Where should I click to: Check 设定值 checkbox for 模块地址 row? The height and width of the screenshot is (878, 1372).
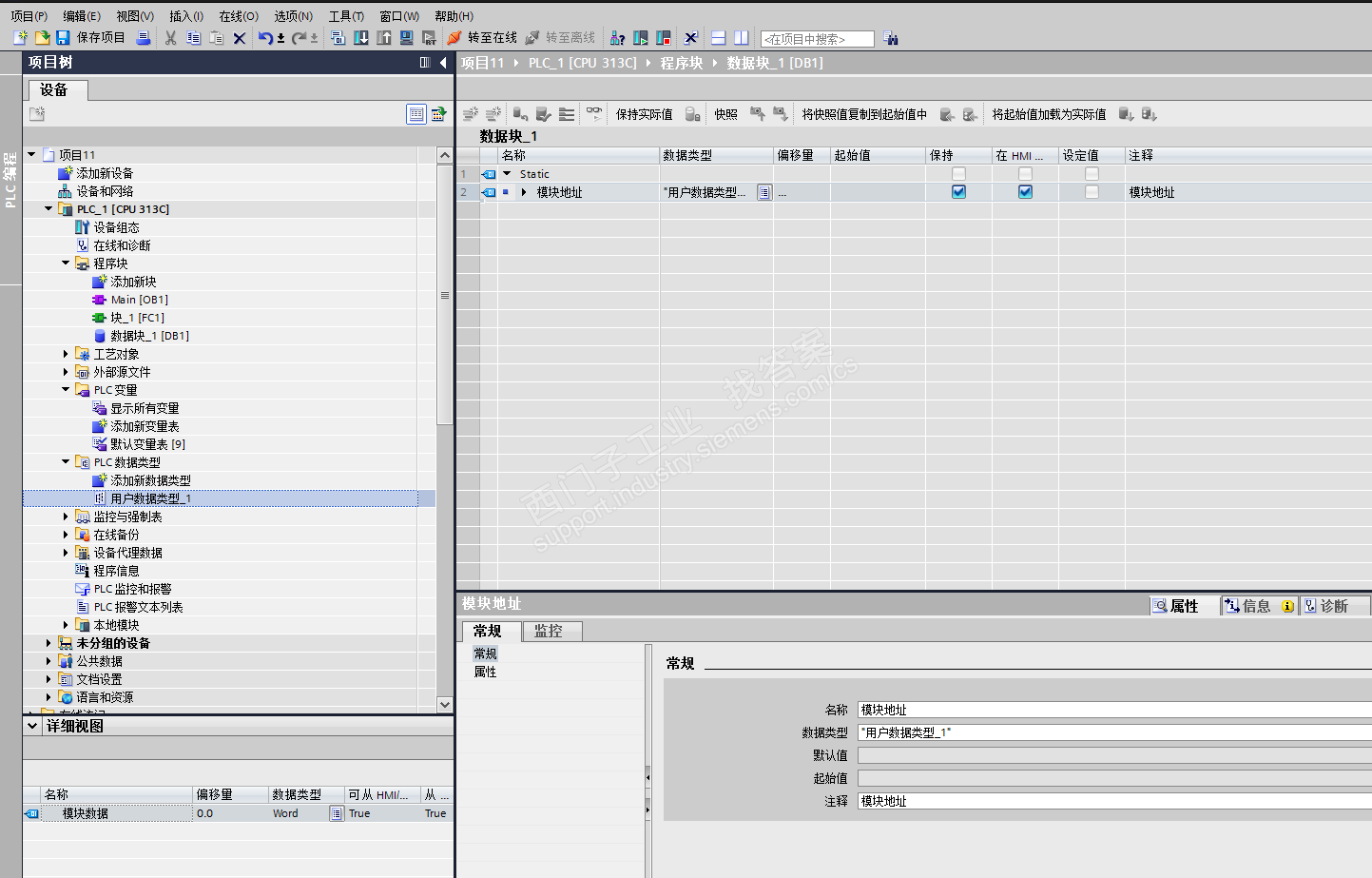point(1092,191)
